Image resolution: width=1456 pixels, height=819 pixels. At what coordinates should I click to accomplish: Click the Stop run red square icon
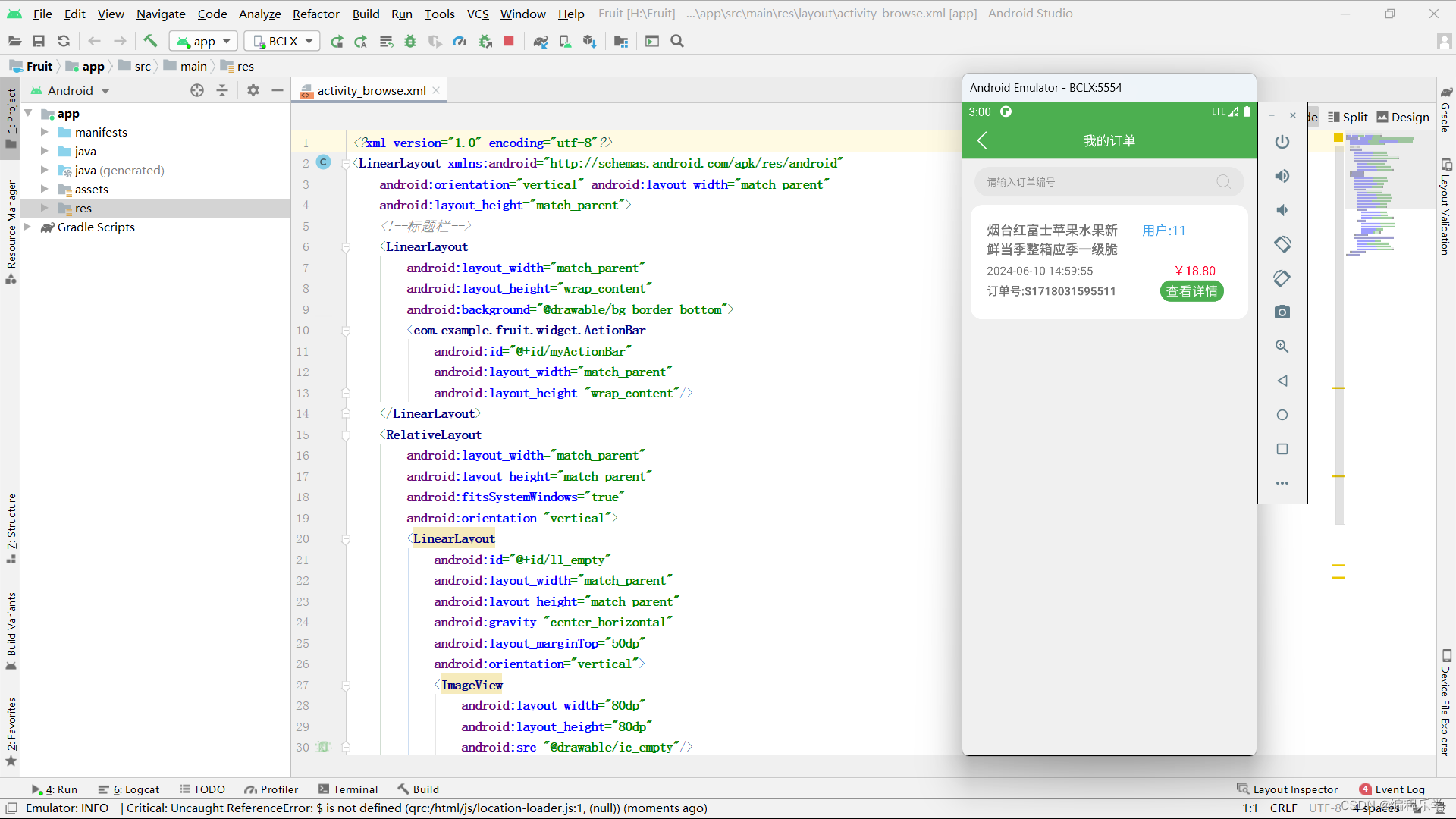(509, 41)
